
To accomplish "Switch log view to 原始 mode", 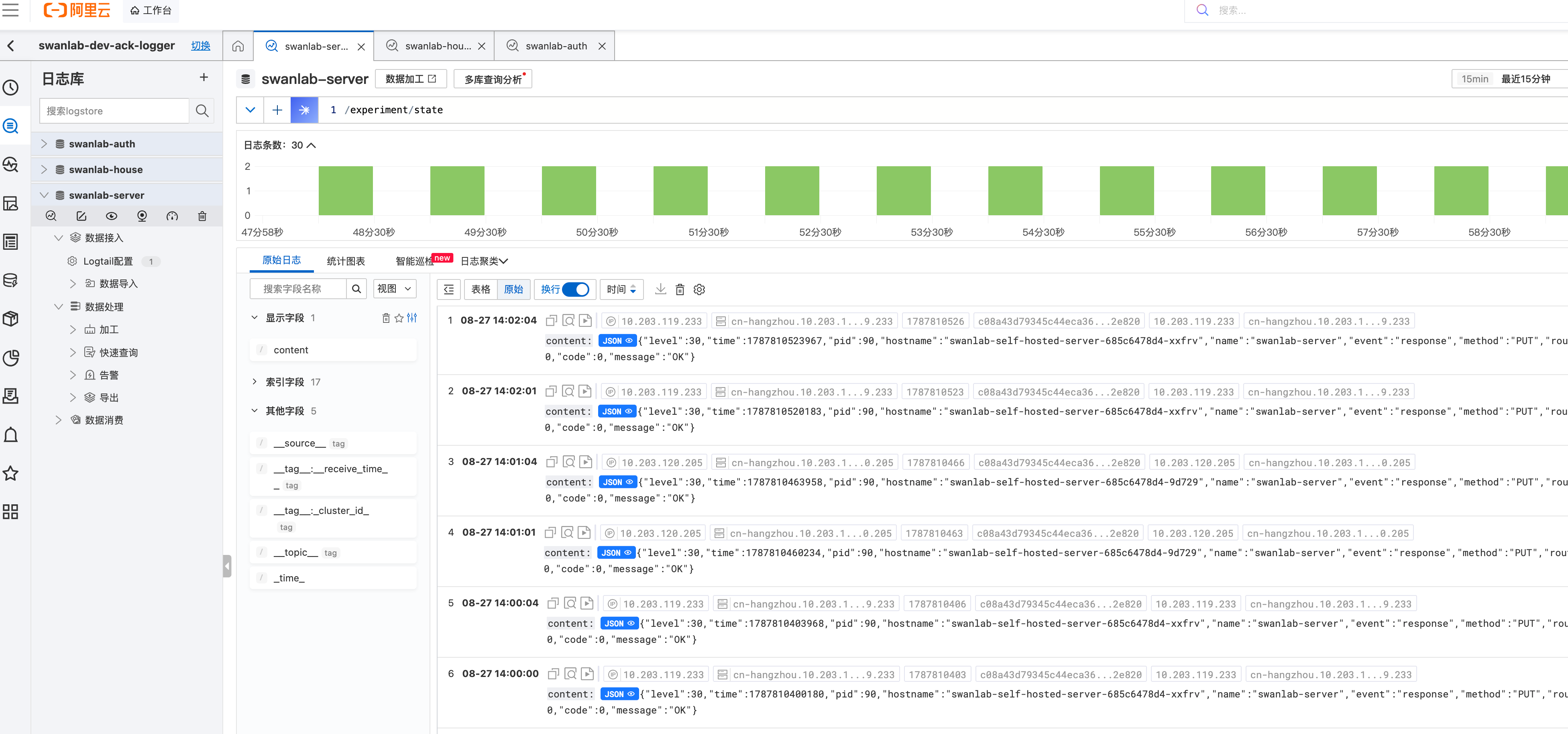I will coord(514,290).
